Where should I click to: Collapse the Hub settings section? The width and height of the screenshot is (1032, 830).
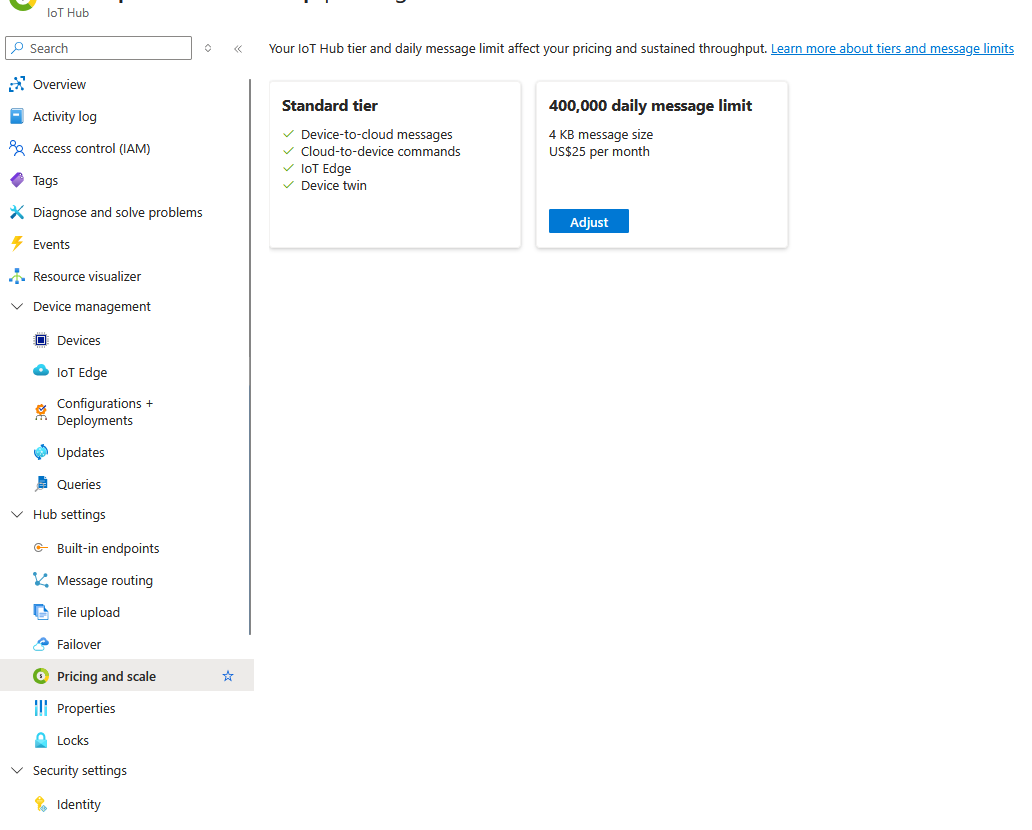pyautogui.click(x=17, y=515)
